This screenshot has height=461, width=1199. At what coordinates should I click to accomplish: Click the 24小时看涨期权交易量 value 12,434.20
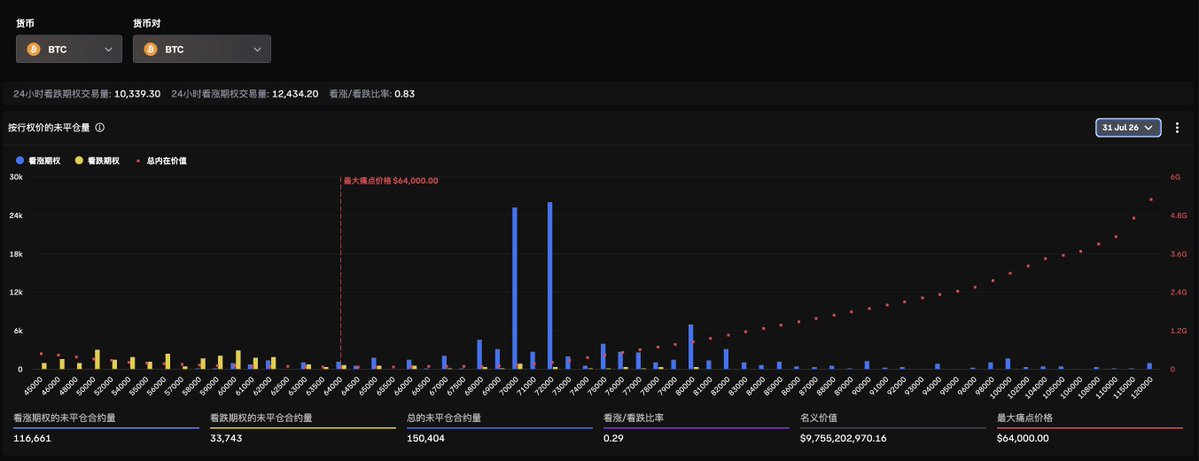pyautogui.click(x=295, y=93)
